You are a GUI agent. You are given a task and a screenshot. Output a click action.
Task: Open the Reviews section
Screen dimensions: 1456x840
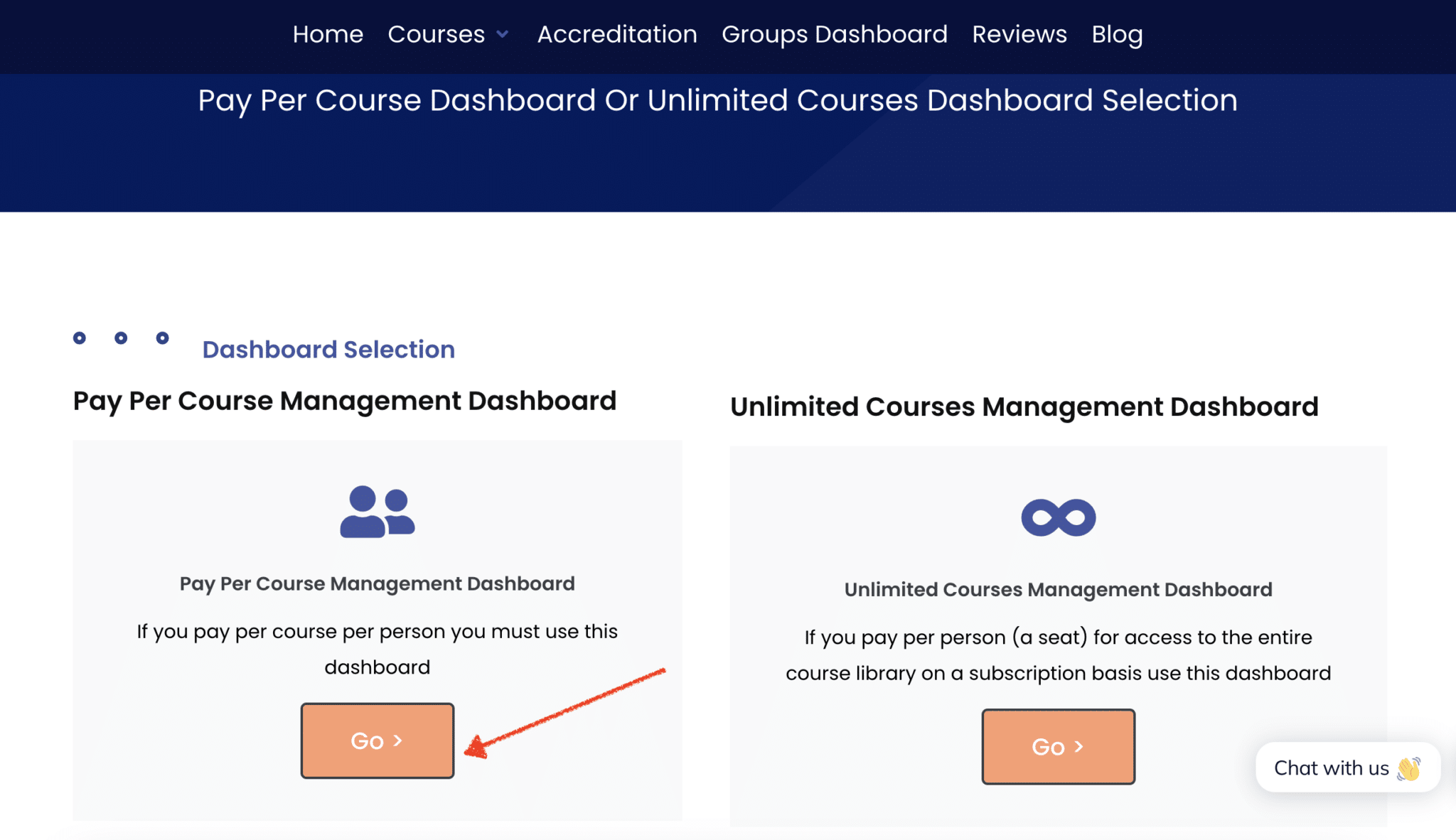click(1019, 33)
